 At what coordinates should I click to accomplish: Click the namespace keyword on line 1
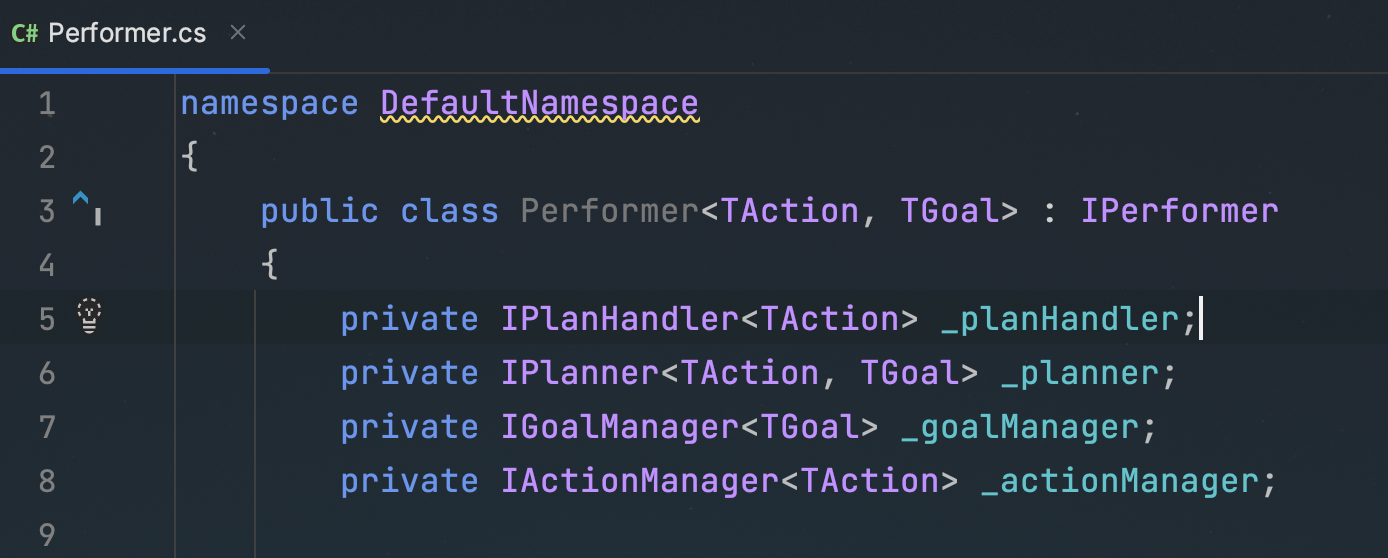269,103
